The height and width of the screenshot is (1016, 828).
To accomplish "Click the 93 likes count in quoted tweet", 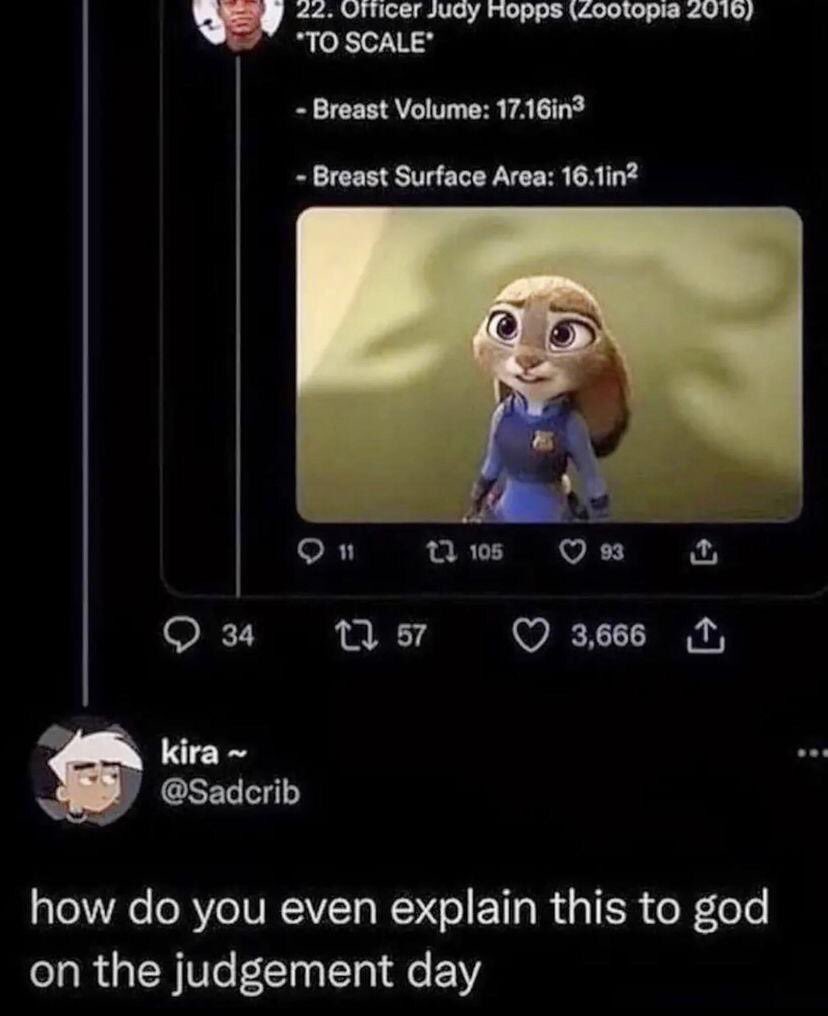I will tap(612, 552).
